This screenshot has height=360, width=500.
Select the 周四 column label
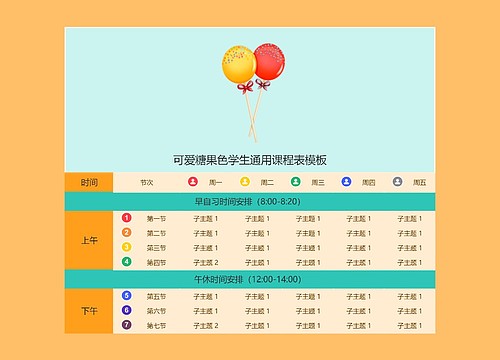click(369, 182)
